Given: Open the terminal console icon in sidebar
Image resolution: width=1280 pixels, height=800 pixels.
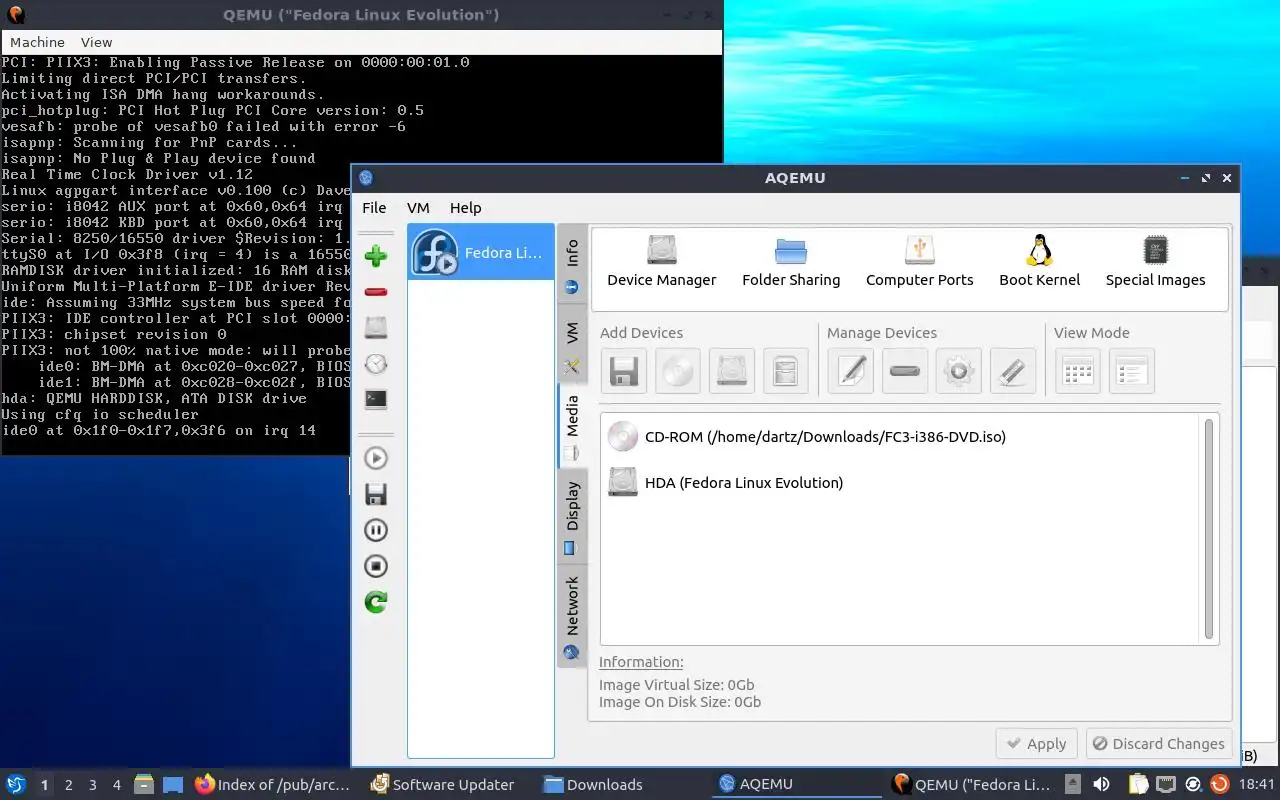Looking at the screenshot, I should pos(376,400).
